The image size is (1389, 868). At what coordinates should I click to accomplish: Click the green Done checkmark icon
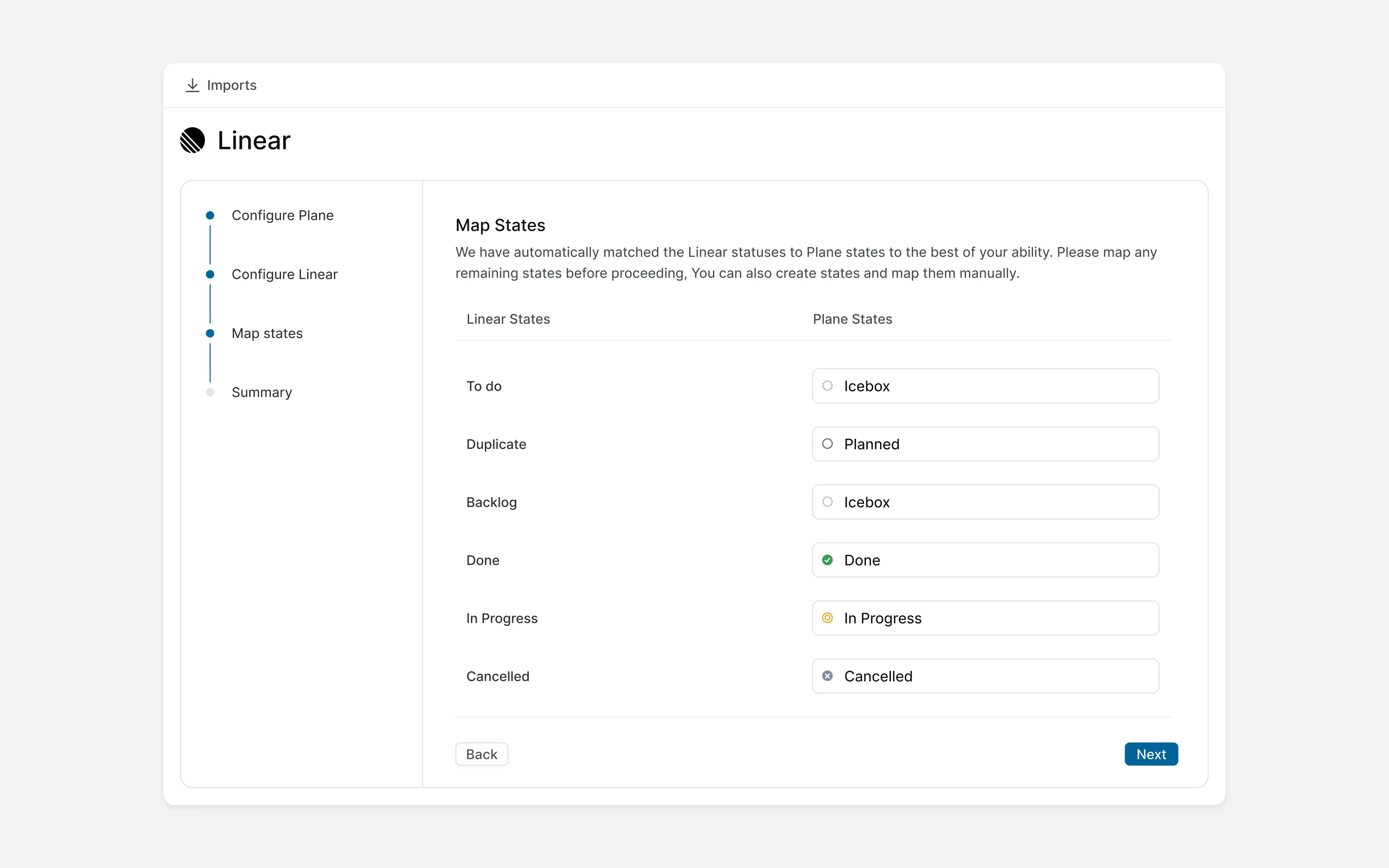pos(827,560)
